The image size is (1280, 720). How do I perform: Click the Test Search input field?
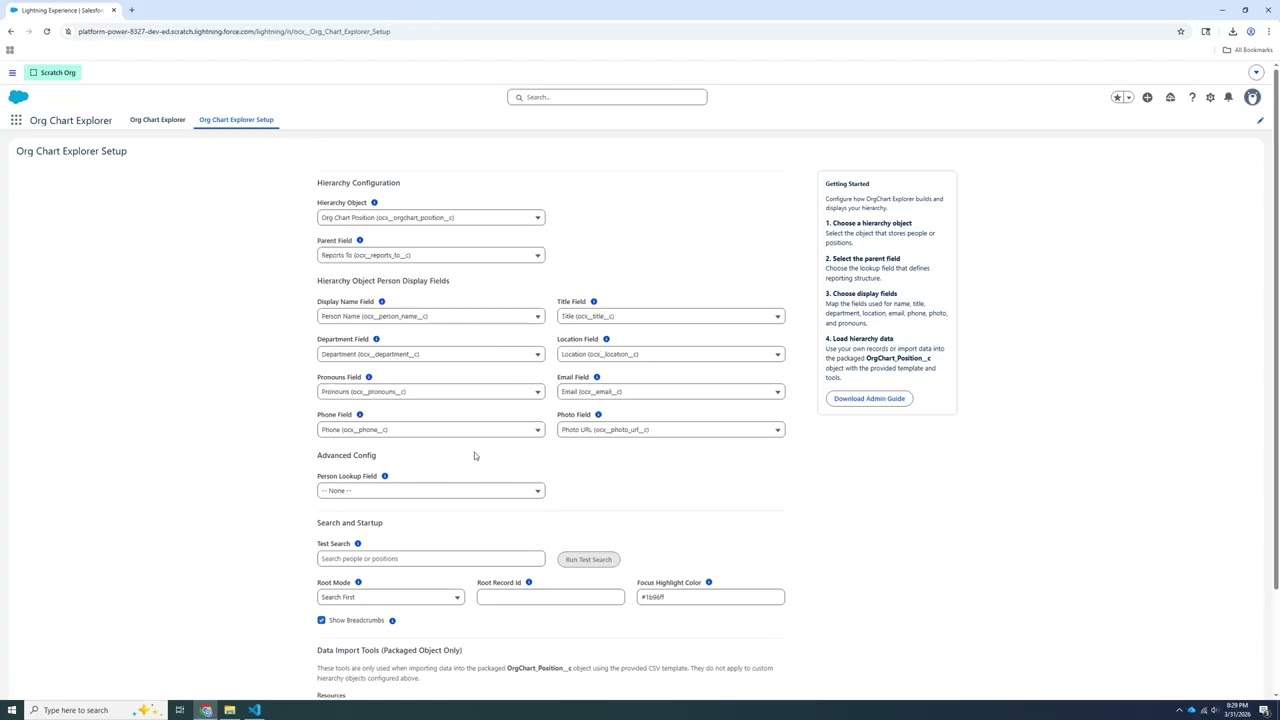(x=431, y=559)
